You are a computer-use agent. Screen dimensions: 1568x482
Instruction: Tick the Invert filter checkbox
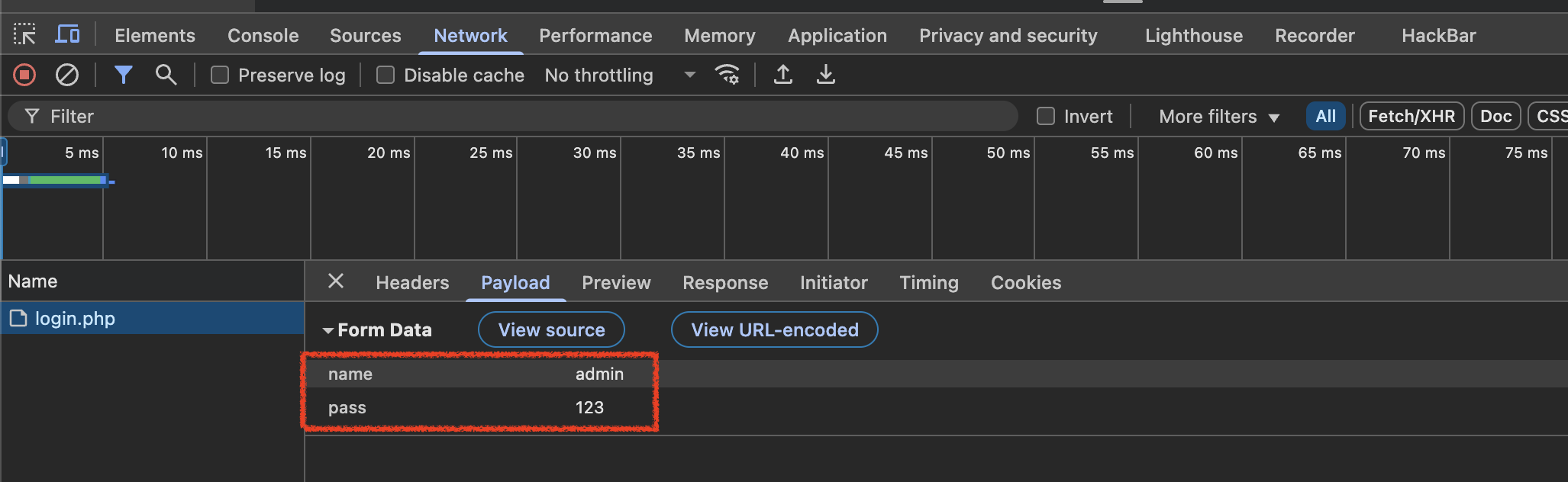tap(1046, 116)
